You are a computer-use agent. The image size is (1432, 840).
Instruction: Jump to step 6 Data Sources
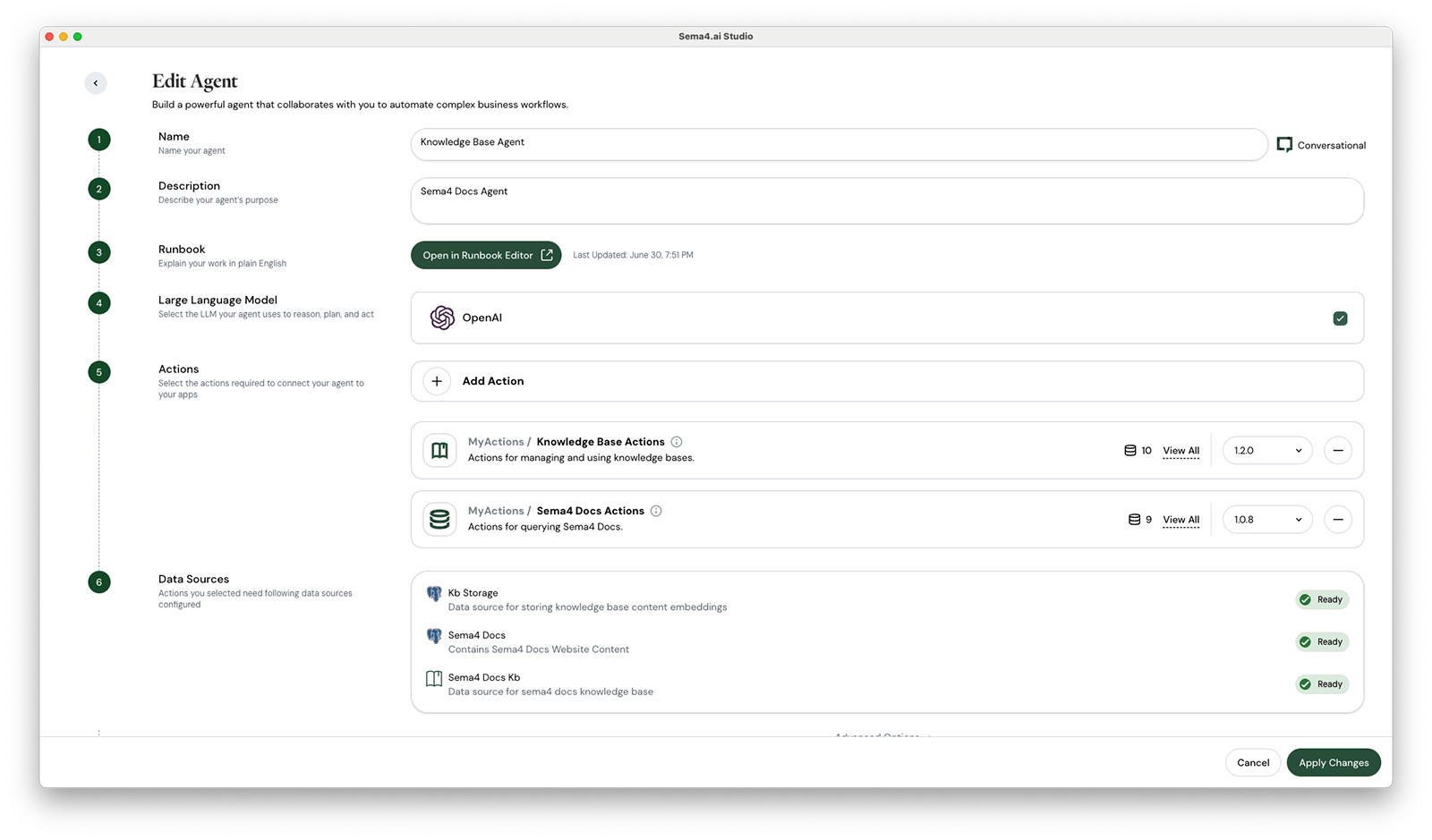(99, 582)
